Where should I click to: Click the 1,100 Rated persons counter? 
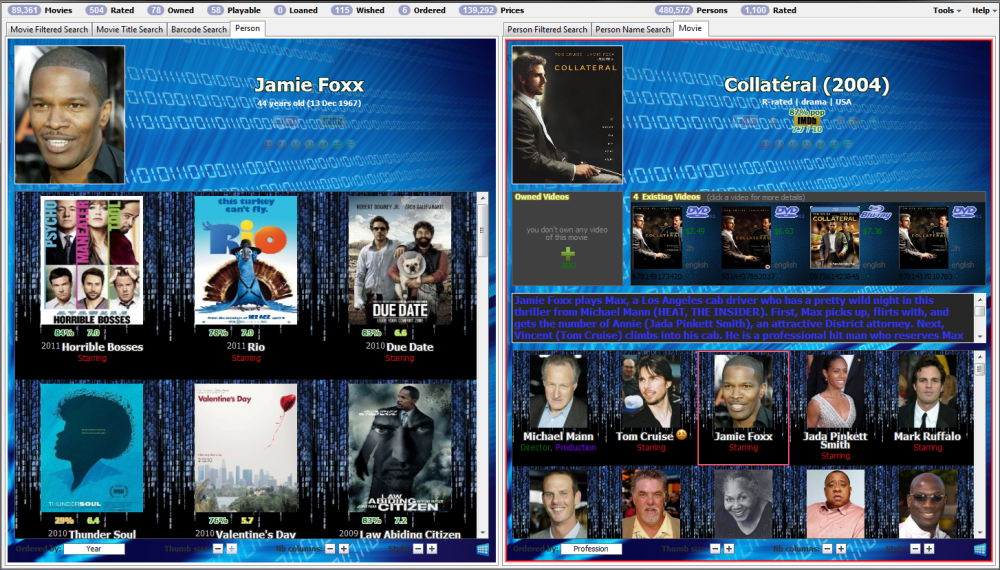coord(768,10)
